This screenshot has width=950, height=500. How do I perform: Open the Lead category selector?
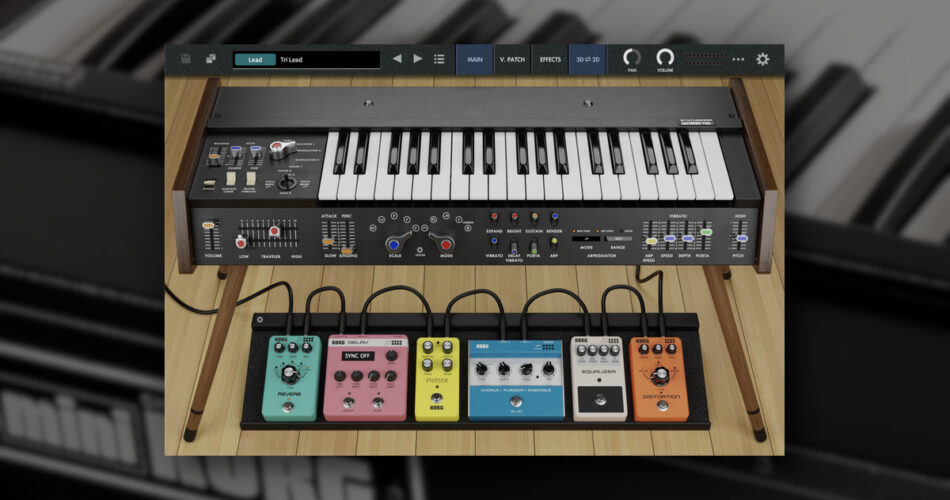pos(254,59)
